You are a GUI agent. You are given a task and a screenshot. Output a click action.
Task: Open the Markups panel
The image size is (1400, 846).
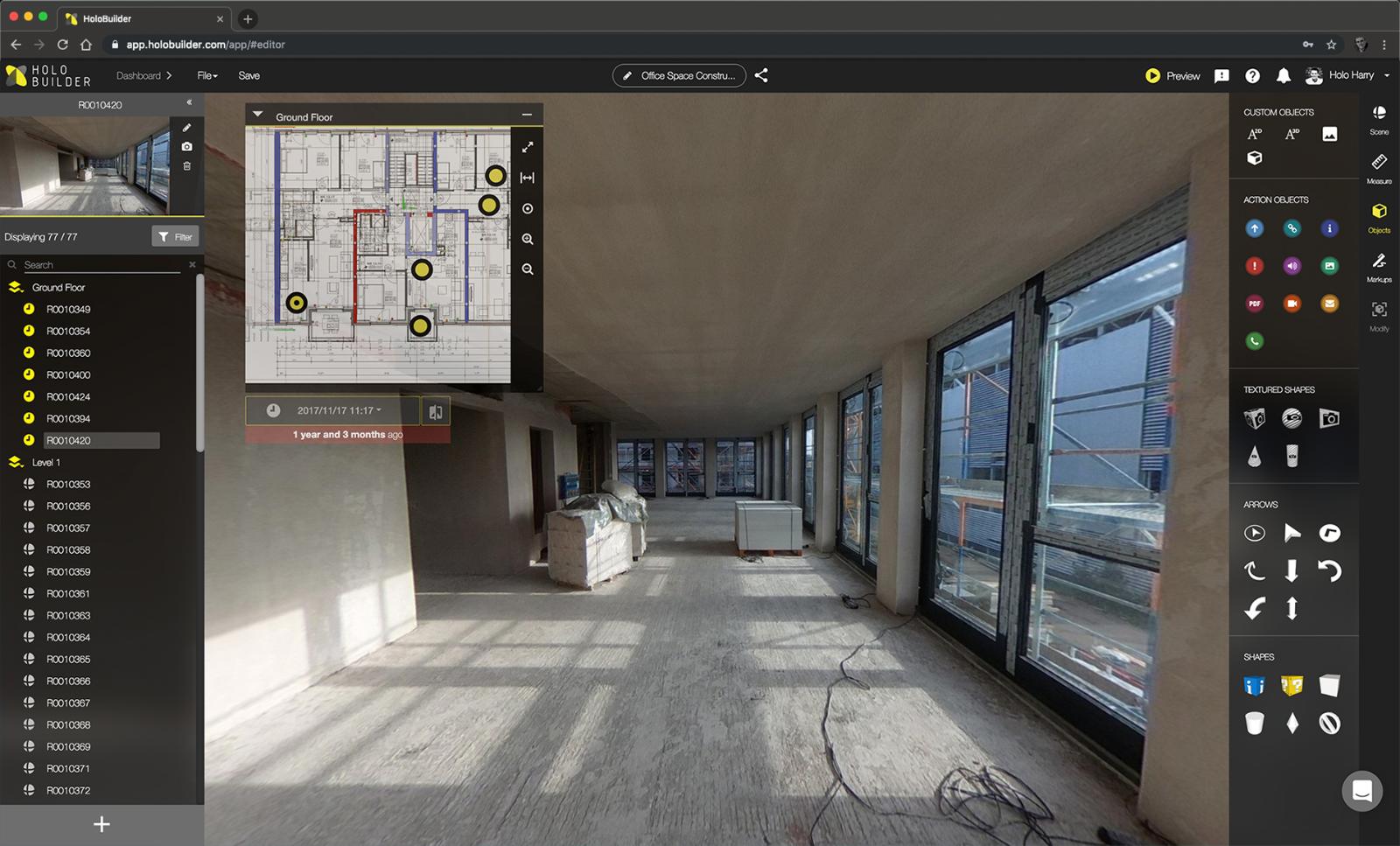(1379, 265)
